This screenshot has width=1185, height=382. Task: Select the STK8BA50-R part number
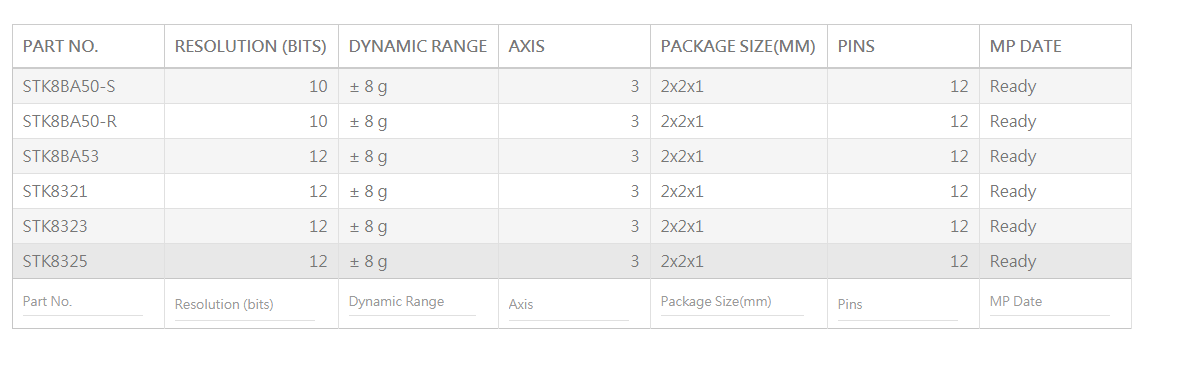70,121
